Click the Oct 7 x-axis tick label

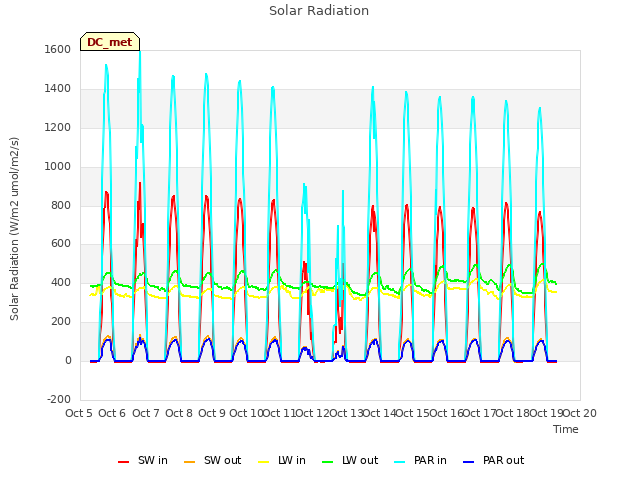tap(146, 413)
